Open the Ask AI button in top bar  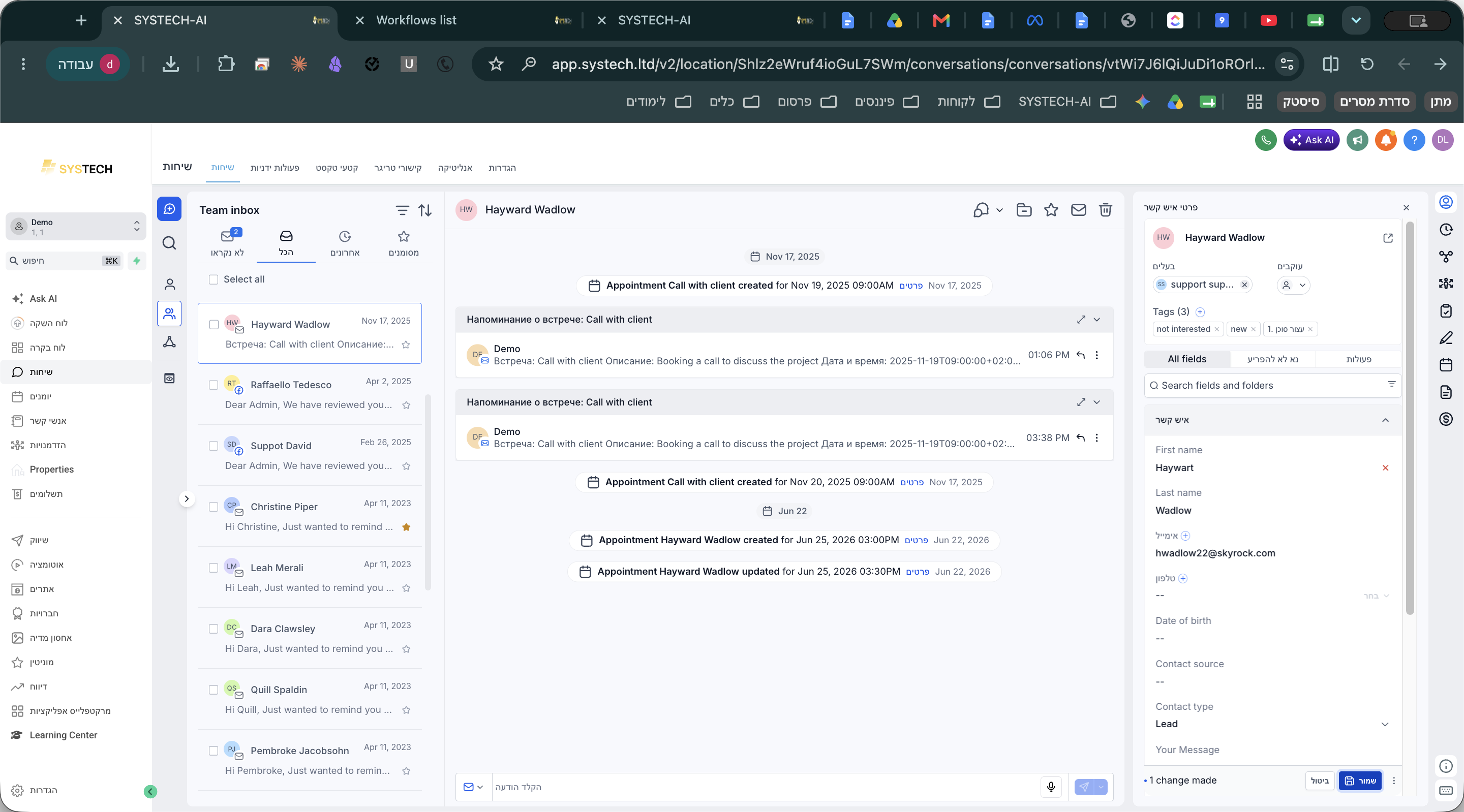click(1311, 140)
